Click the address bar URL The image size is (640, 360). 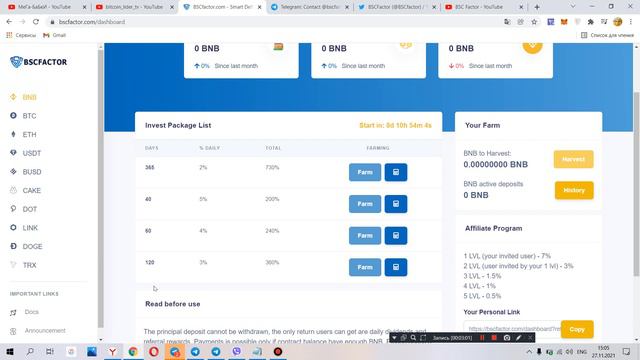92,22
